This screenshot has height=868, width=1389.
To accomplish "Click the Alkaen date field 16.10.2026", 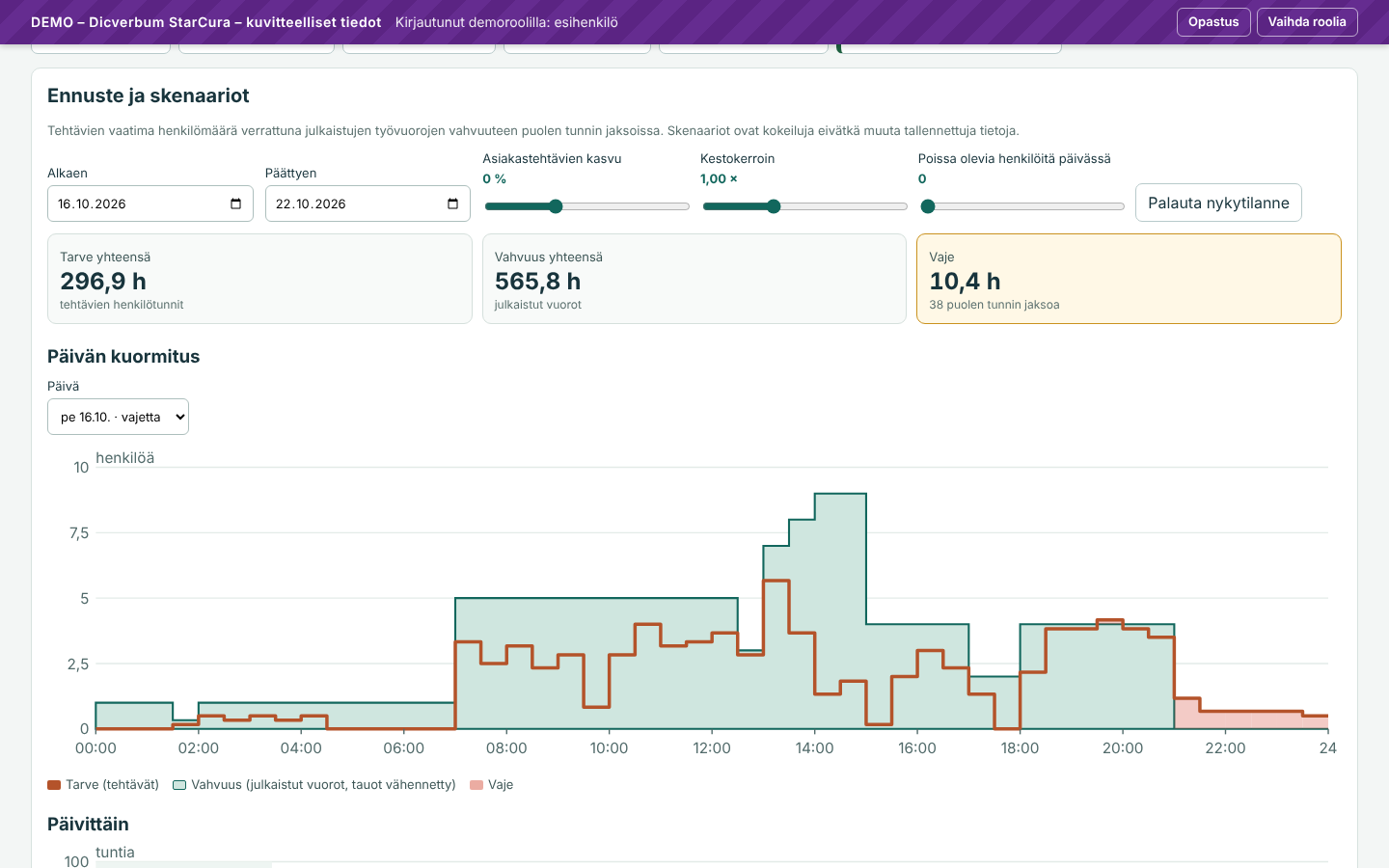I will tap(150, 203).
